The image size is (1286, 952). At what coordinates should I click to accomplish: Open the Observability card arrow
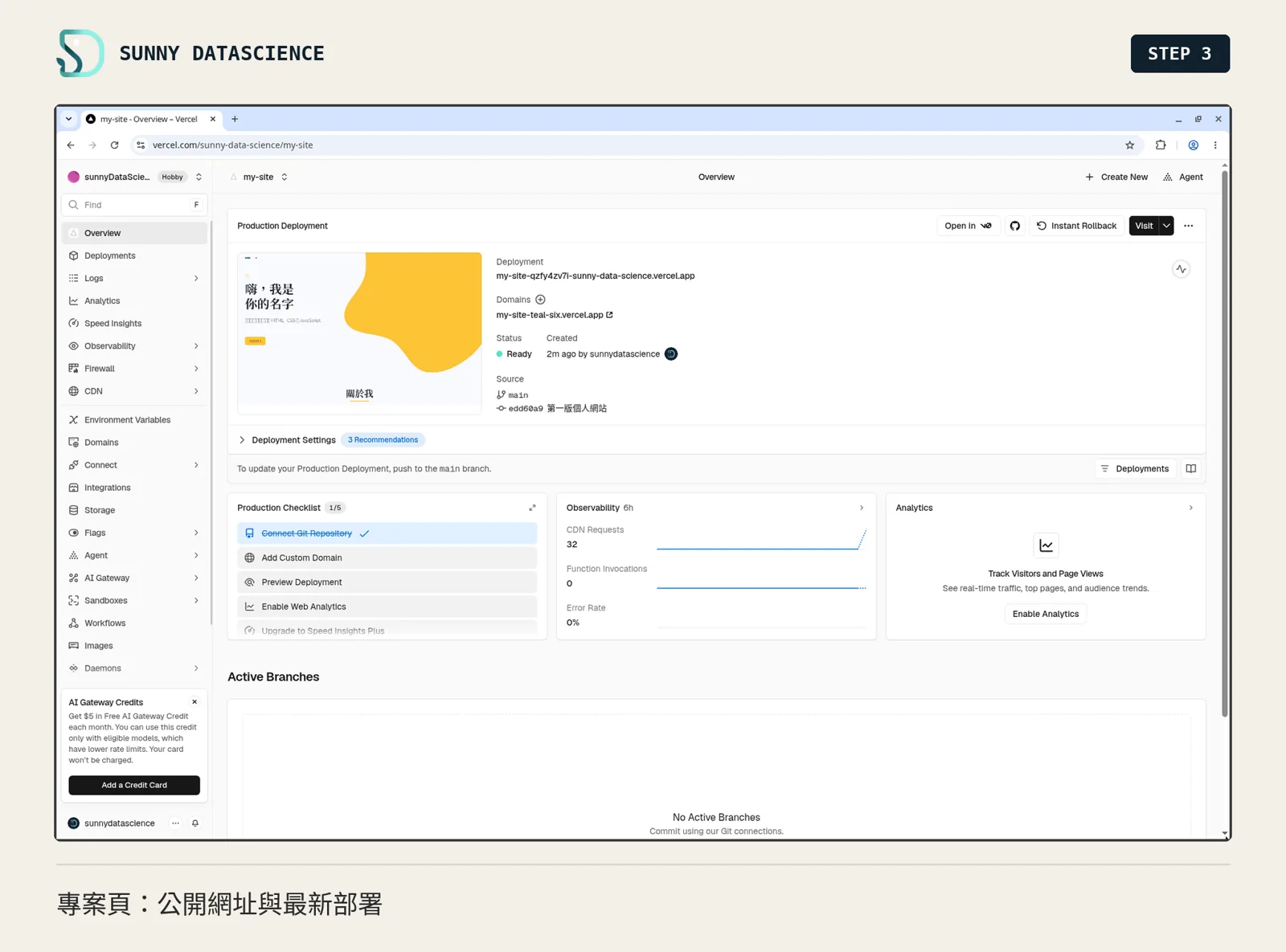(x=862, y=508)
